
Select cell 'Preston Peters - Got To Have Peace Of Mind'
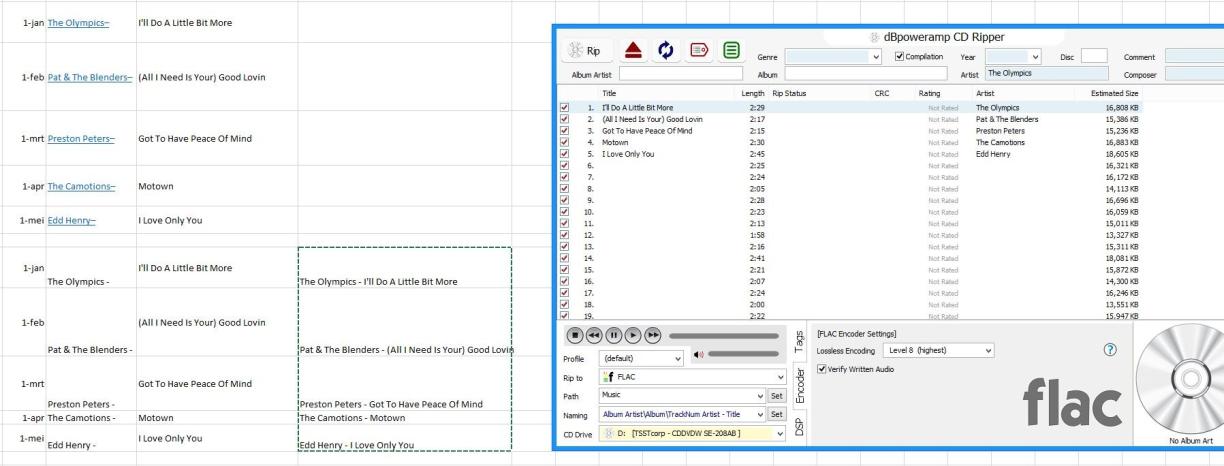point(405,384)
